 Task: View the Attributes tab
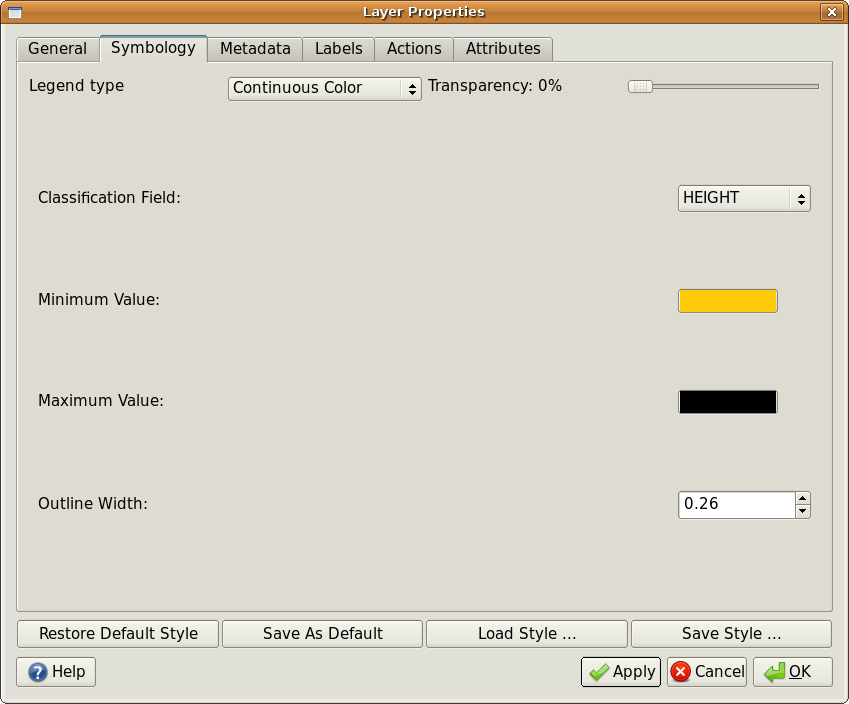click(502, 48)
